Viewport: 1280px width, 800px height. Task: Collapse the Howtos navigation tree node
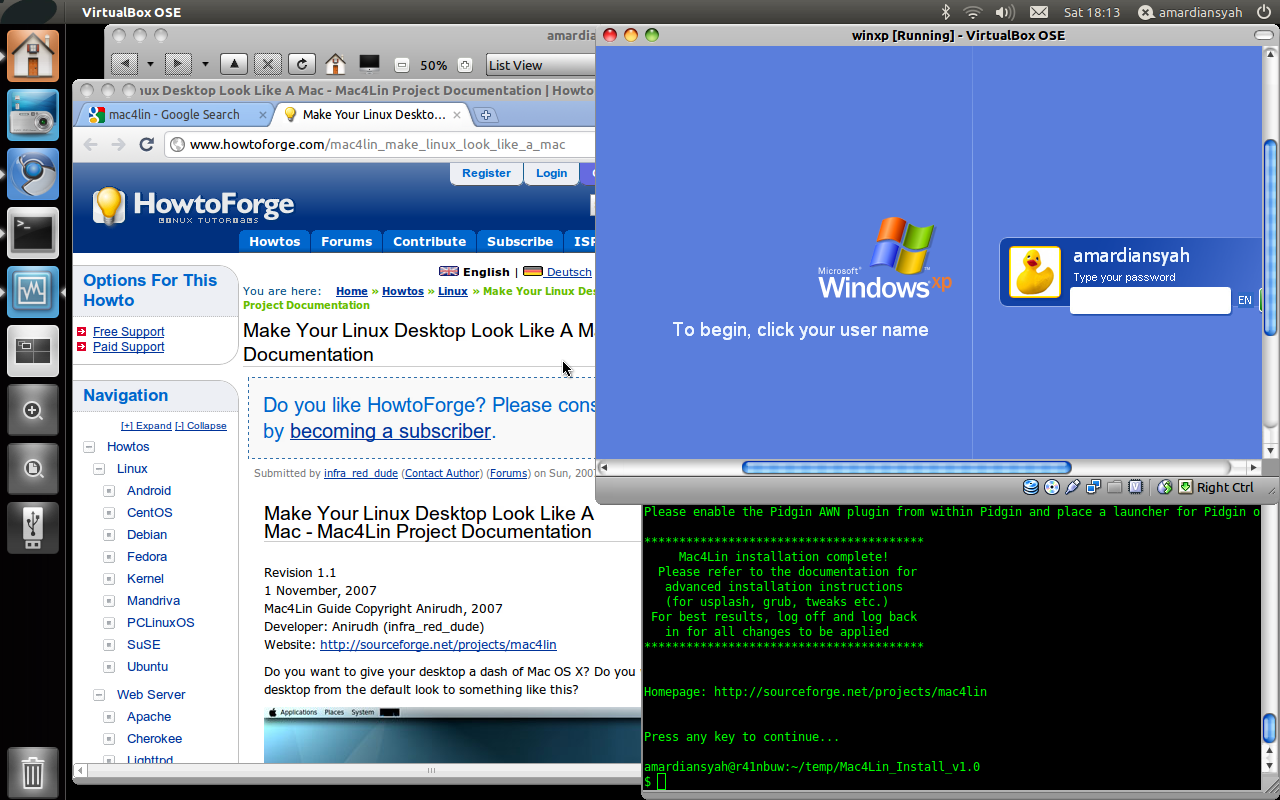[89, 447]
